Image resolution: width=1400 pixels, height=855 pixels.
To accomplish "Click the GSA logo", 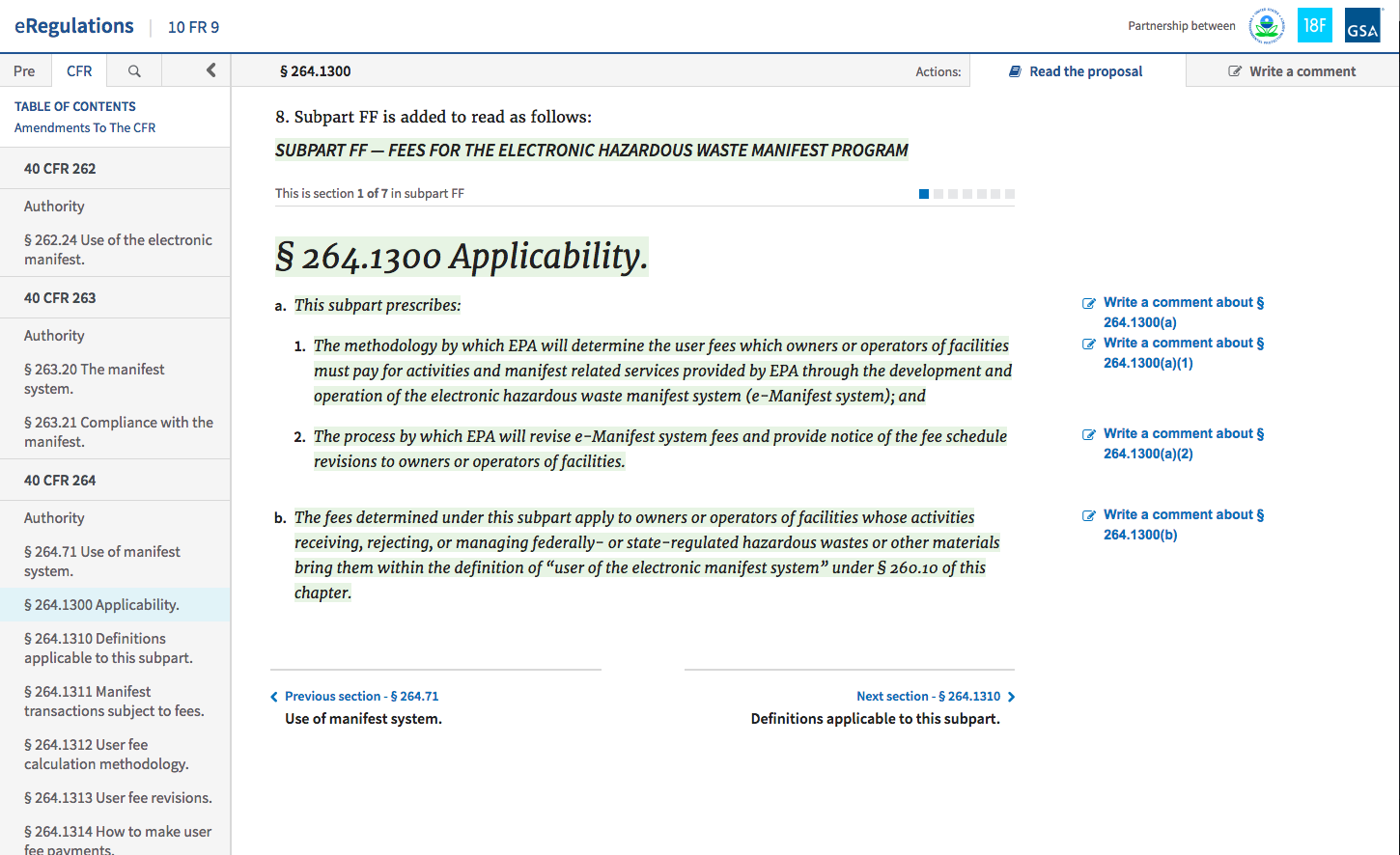I will click(x=1362, y=26).
